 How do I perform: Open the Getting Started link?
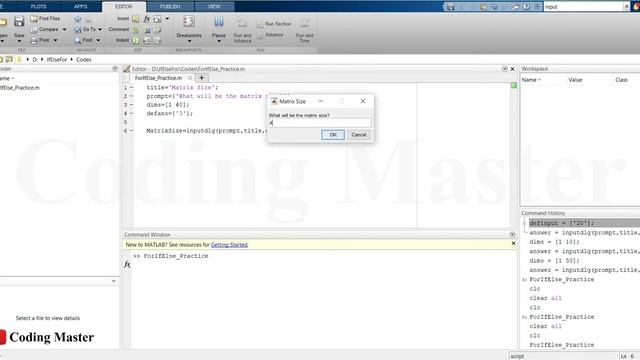point(229,245)
